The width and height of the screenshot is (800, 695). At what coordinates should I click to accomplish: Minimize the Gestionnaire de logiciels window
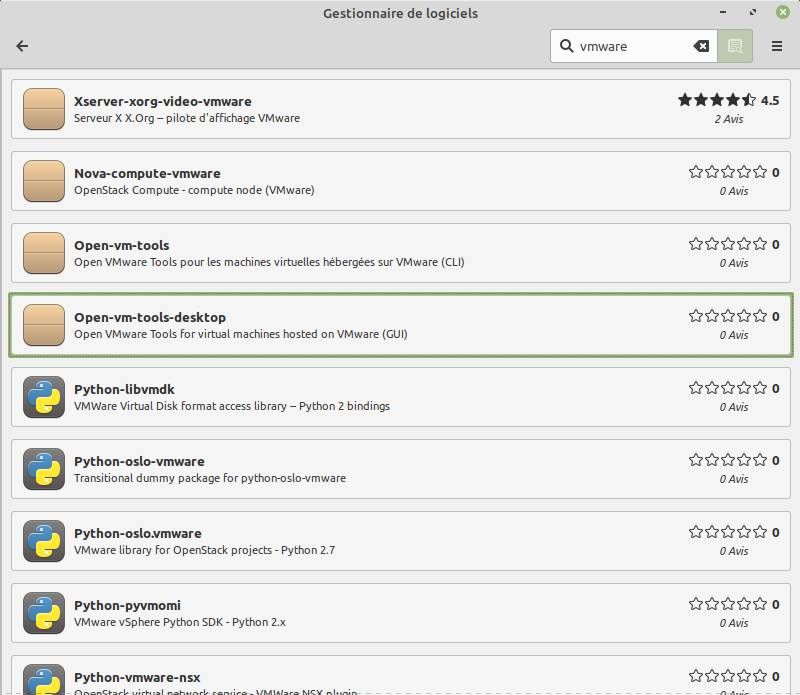[723, 12]
